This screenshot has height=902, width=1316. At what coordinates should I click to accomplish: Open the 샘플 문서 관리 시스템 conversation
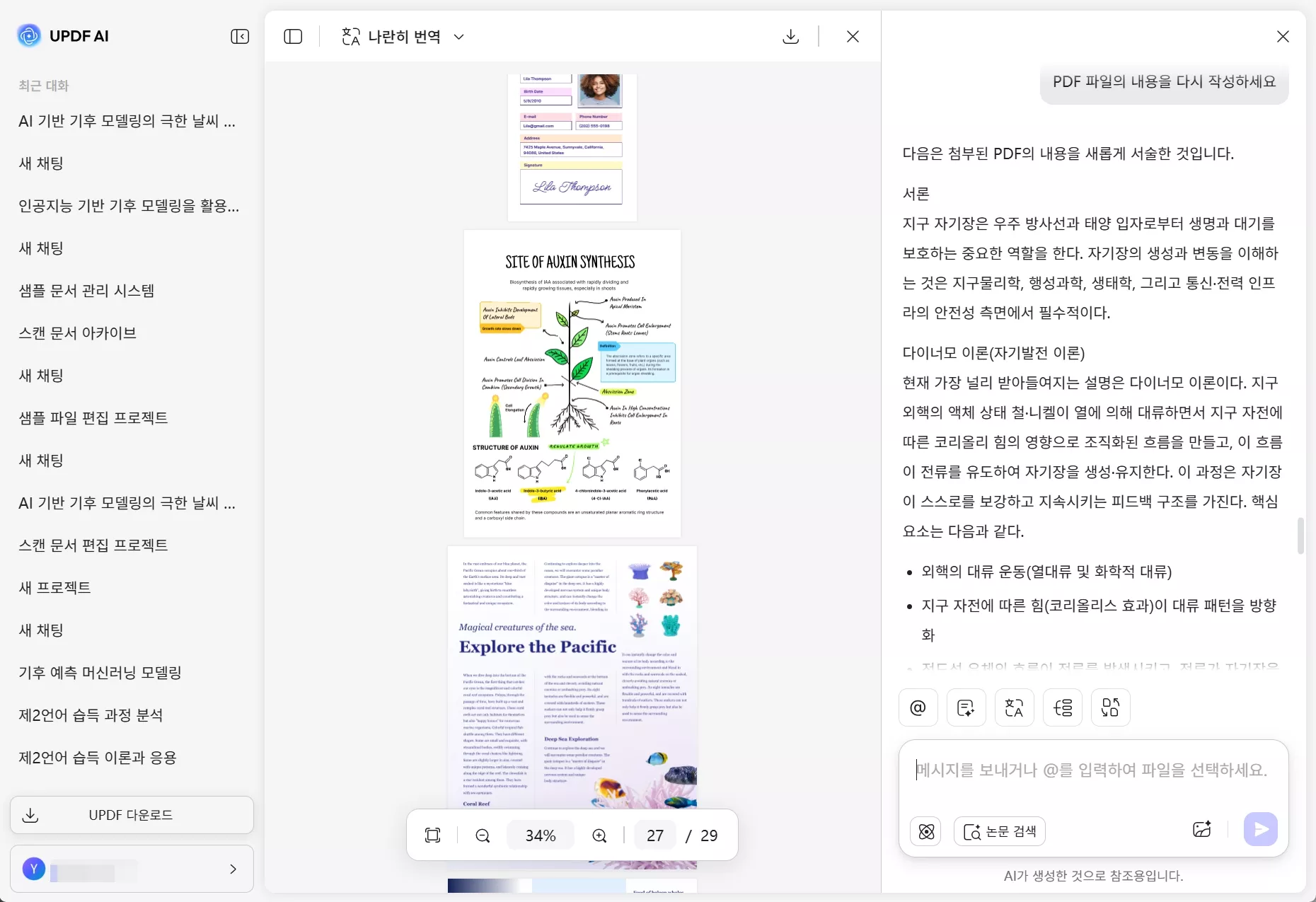[x=86, y=290]
